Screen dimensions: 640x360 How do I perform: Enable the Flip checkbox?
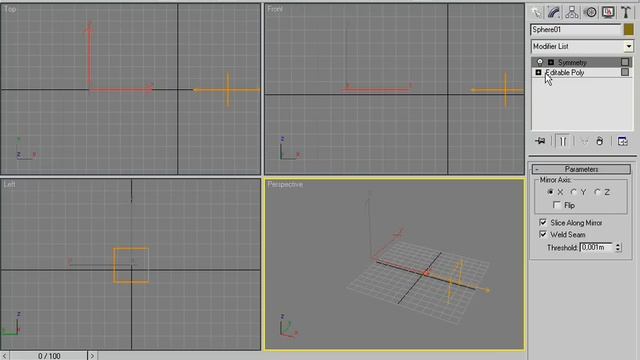pyautogui.click(x=557, y=205)
